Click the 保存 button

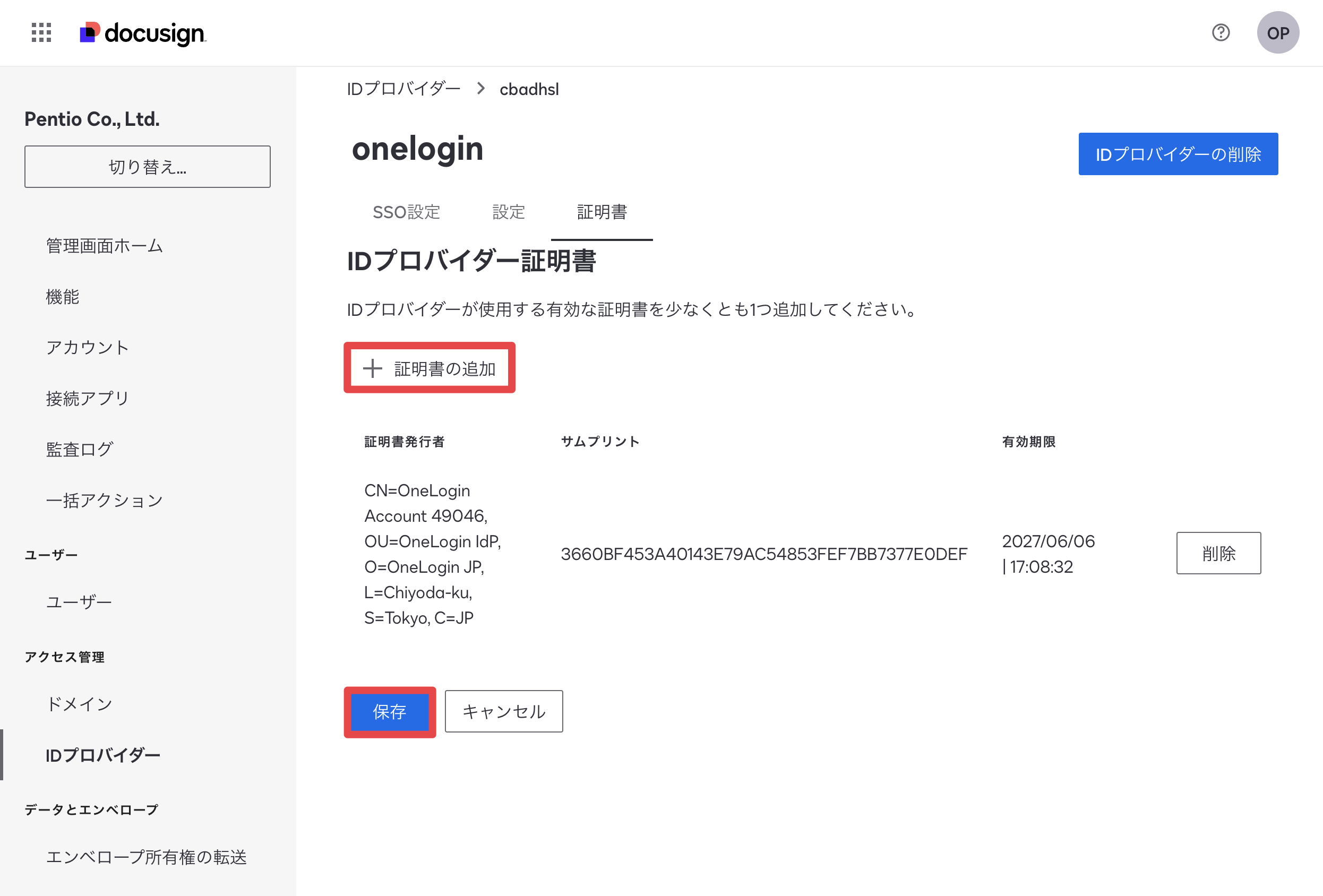click(389, 712)
